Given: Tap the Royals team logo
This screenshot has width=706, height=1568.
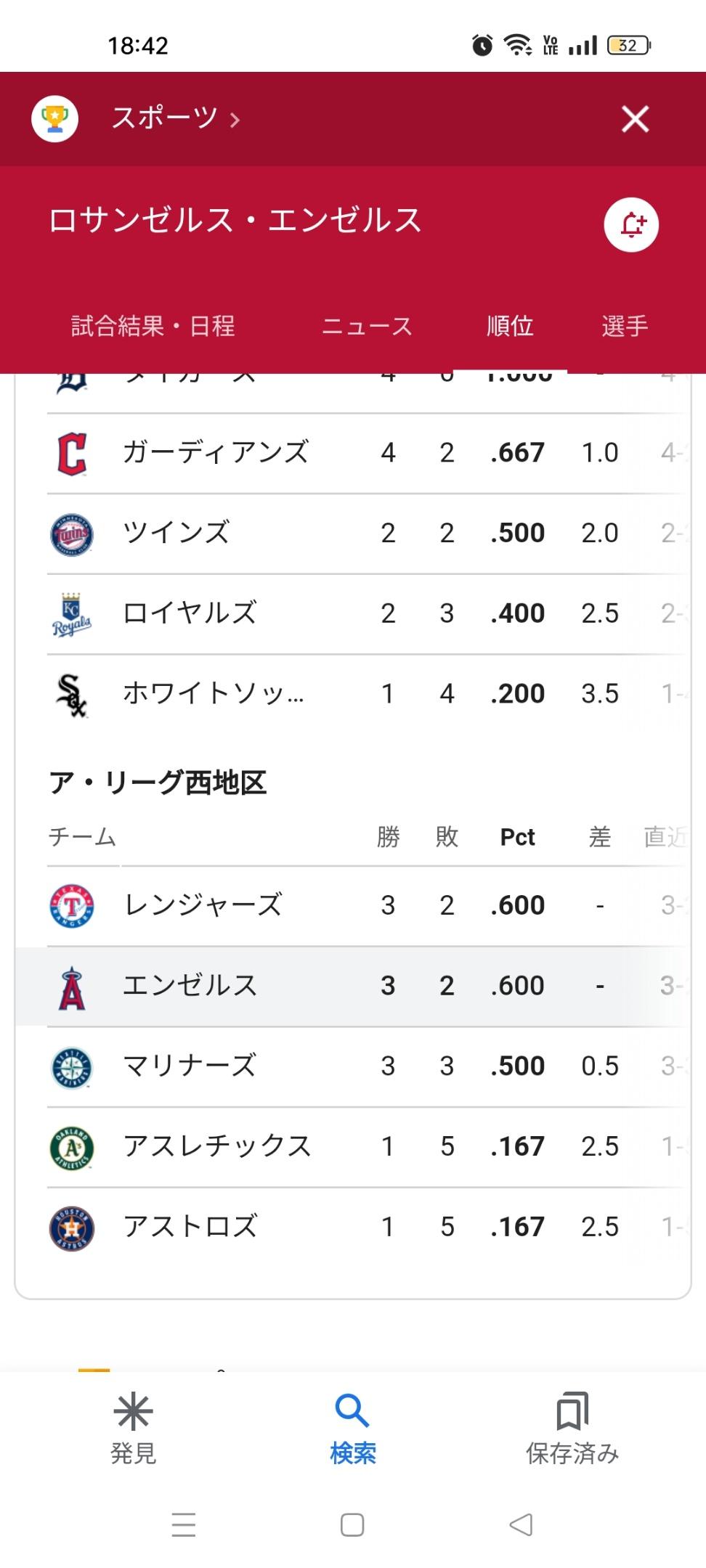Looking at the screenshot, I should (72, 614).
